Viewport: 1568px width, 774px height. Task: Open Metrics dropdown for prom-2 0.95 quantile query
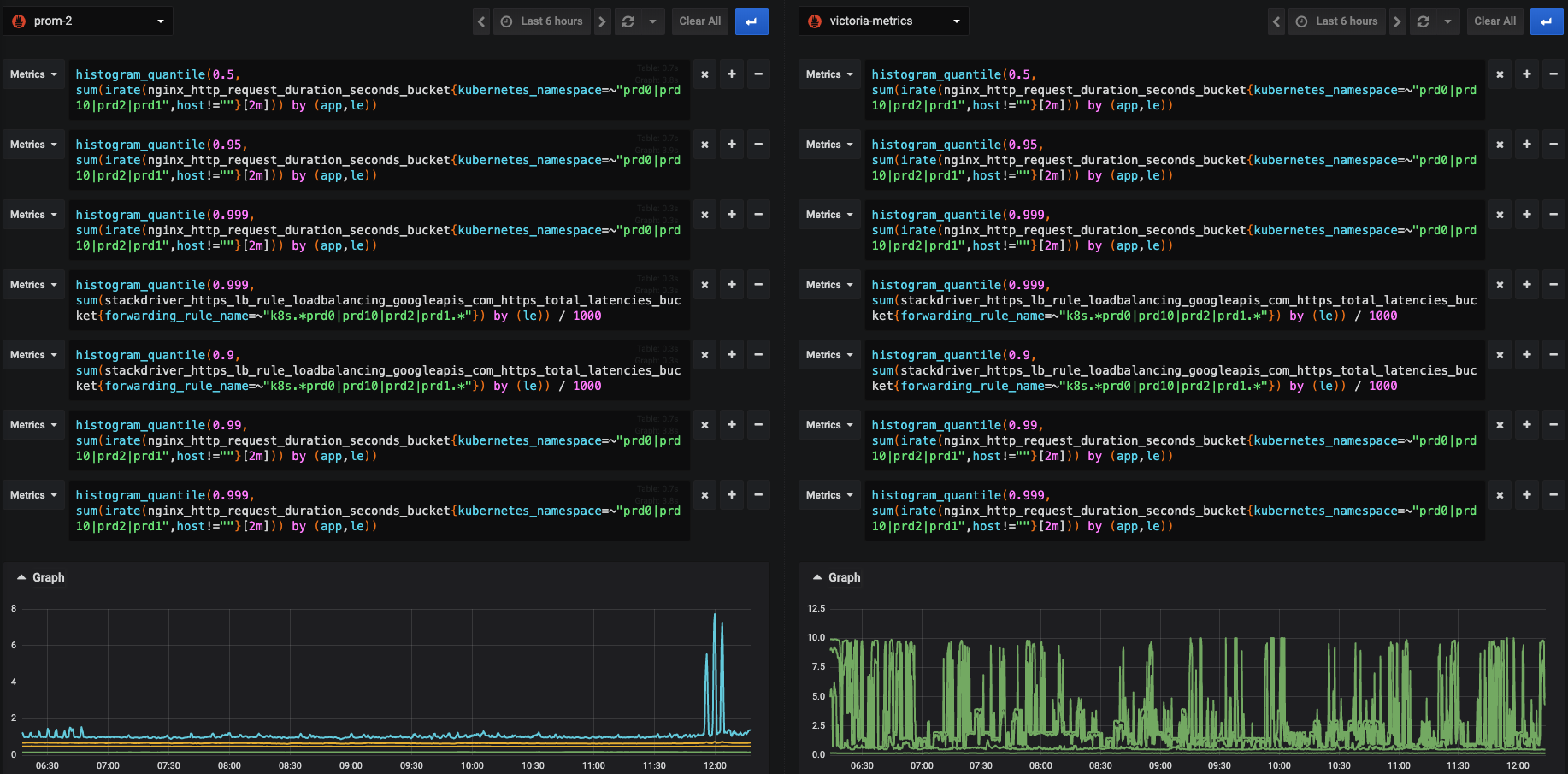tap(34, 145)
